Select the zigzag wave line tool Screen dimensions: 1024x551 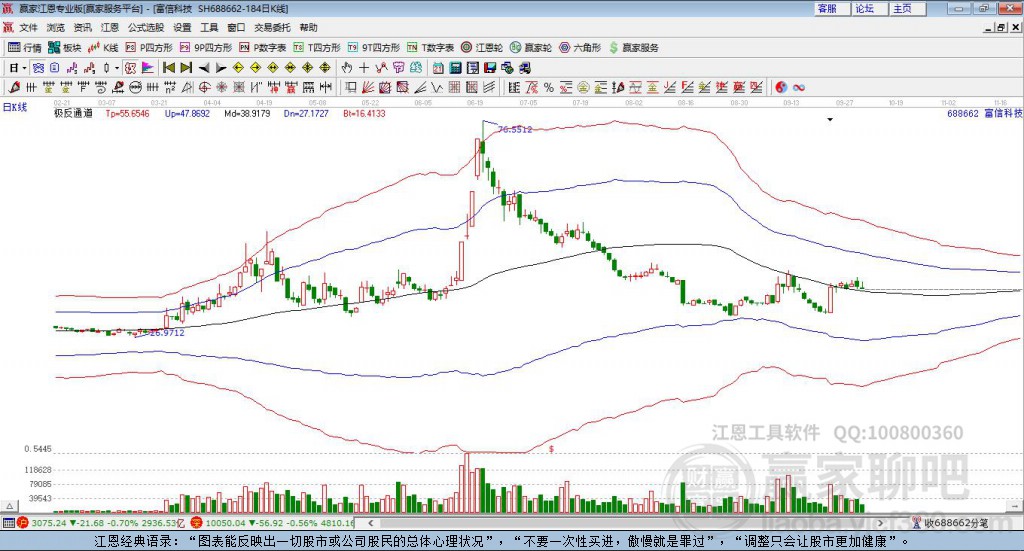click(x=436, y=87)
